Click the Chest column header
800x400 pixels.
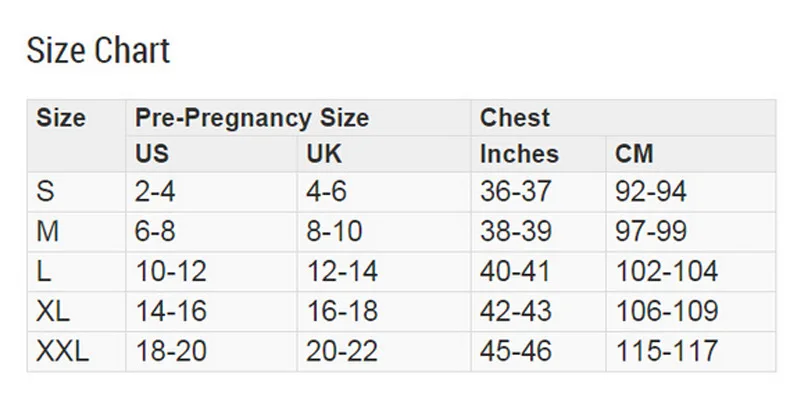coord(515,118)
